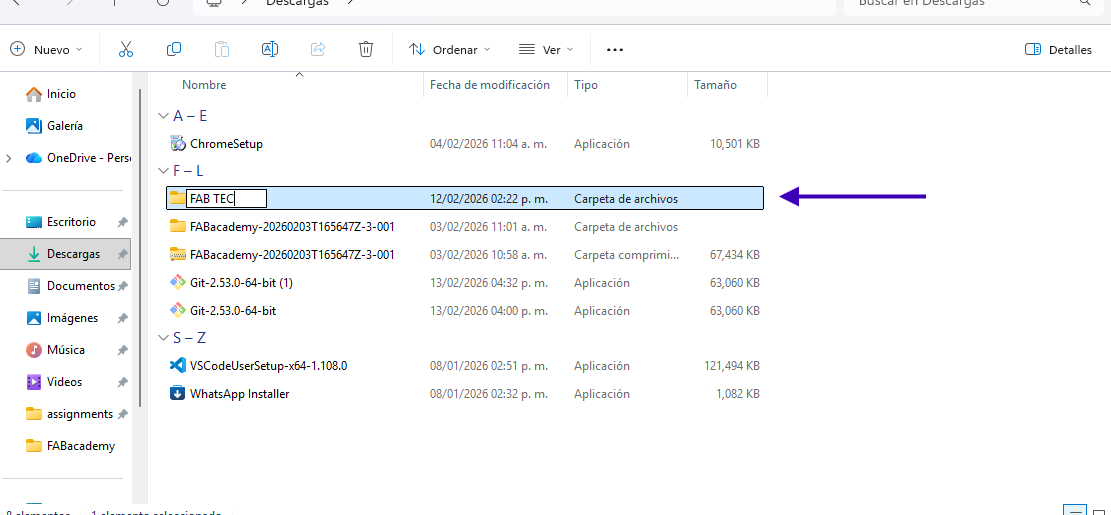
Task: Click the Share icon in toolbar
Action: (x=318, y=50)
